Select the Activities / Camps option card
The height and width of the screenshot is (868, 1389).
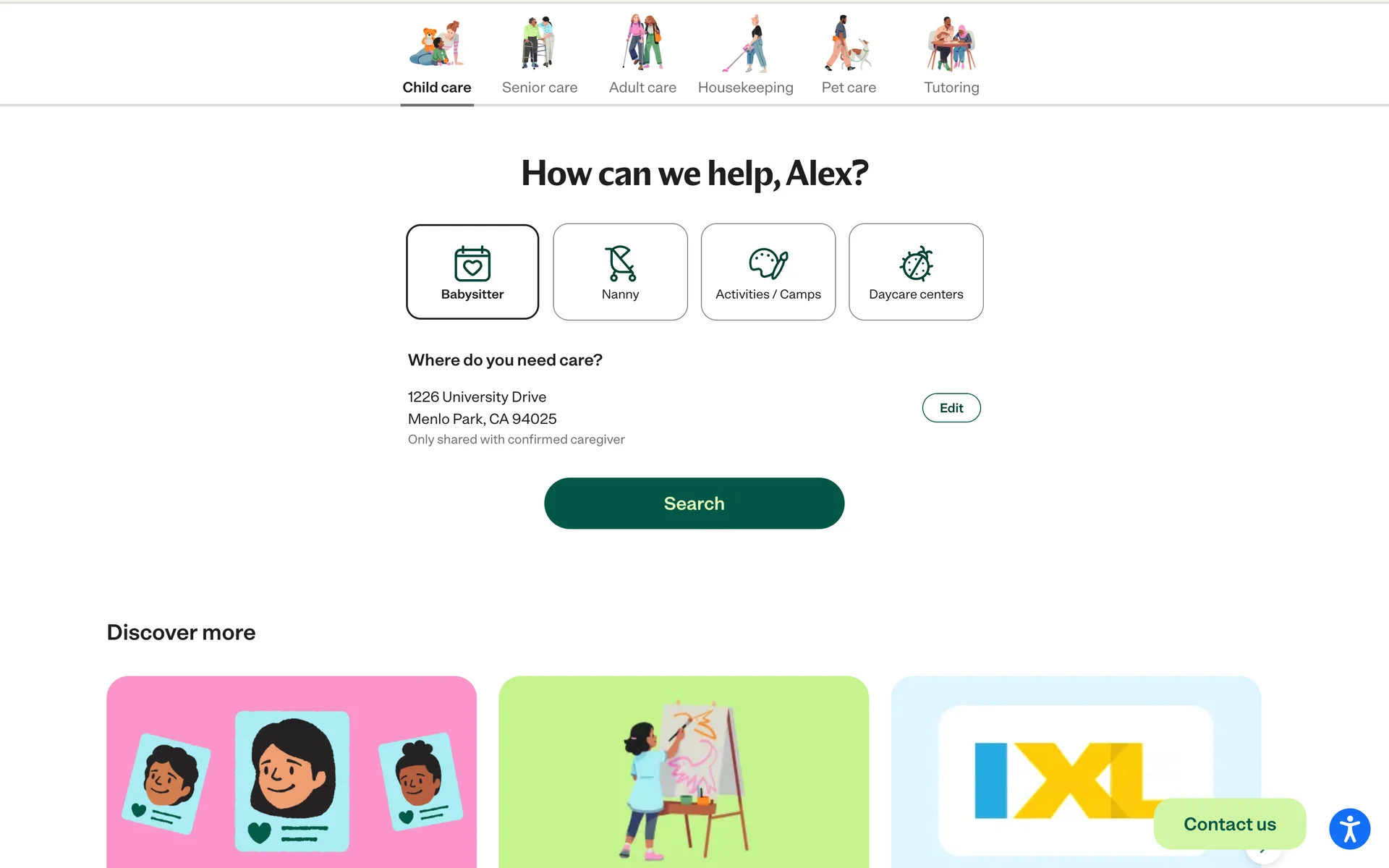pyautogui.click(x=768, y=272)
